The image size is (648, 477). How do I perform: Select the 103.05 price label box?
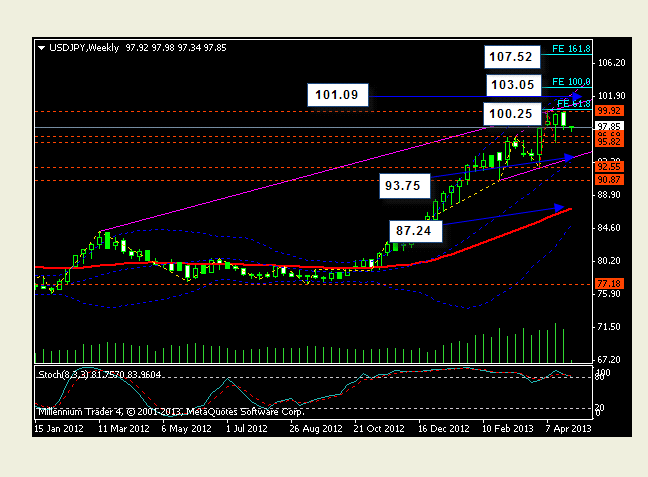click(513, 84)
